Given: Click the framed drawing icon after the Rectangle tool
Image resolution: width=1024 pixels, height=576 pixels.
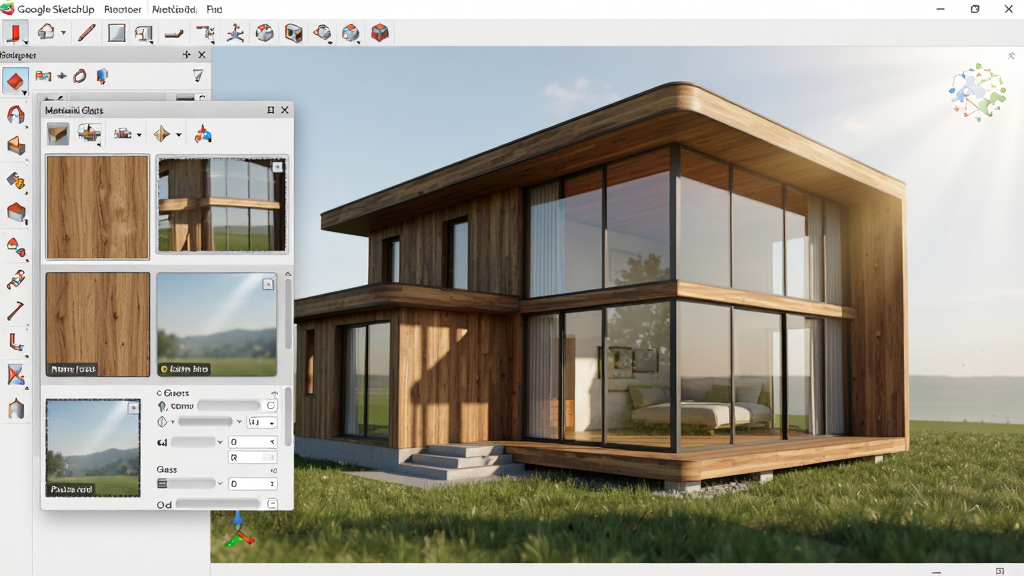Looking at the screenshot, I should click(144, 33).
